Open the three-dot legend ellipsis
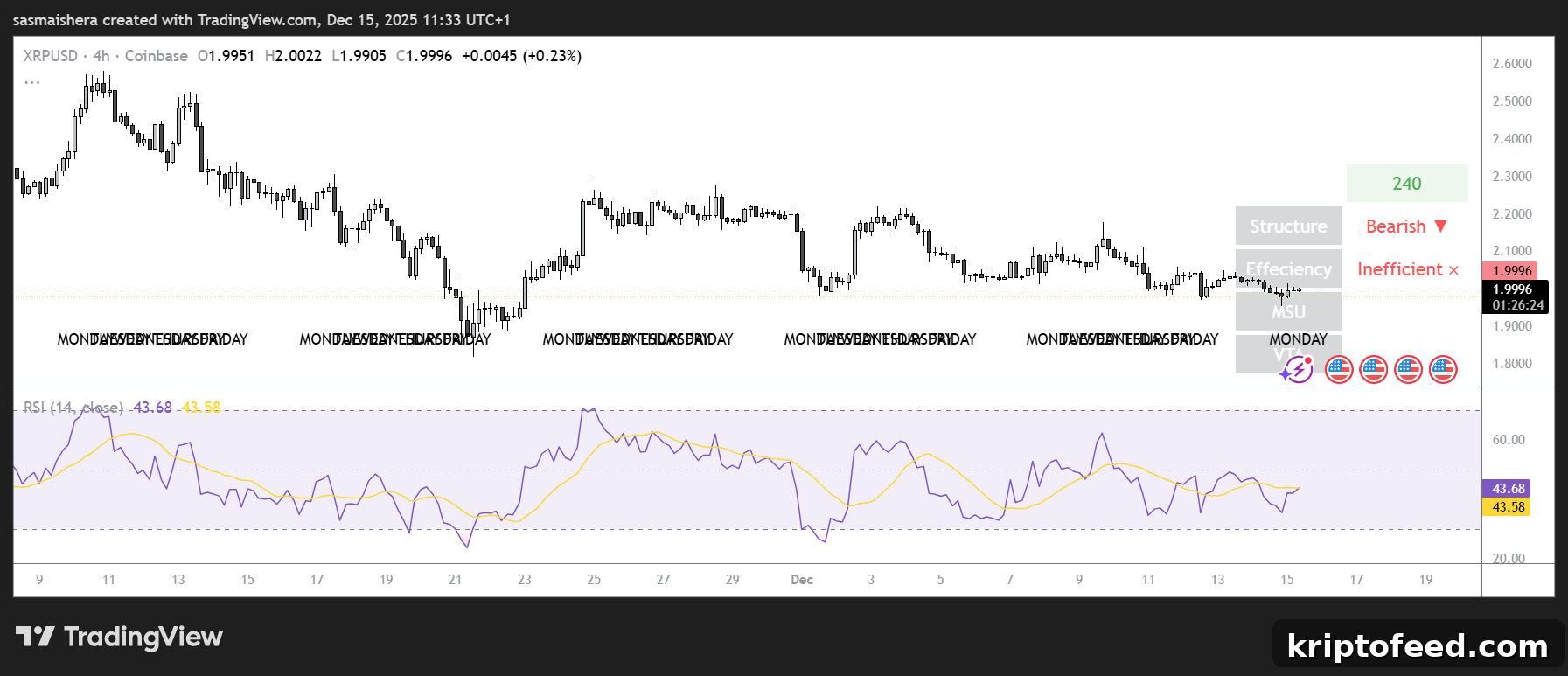 32,82
